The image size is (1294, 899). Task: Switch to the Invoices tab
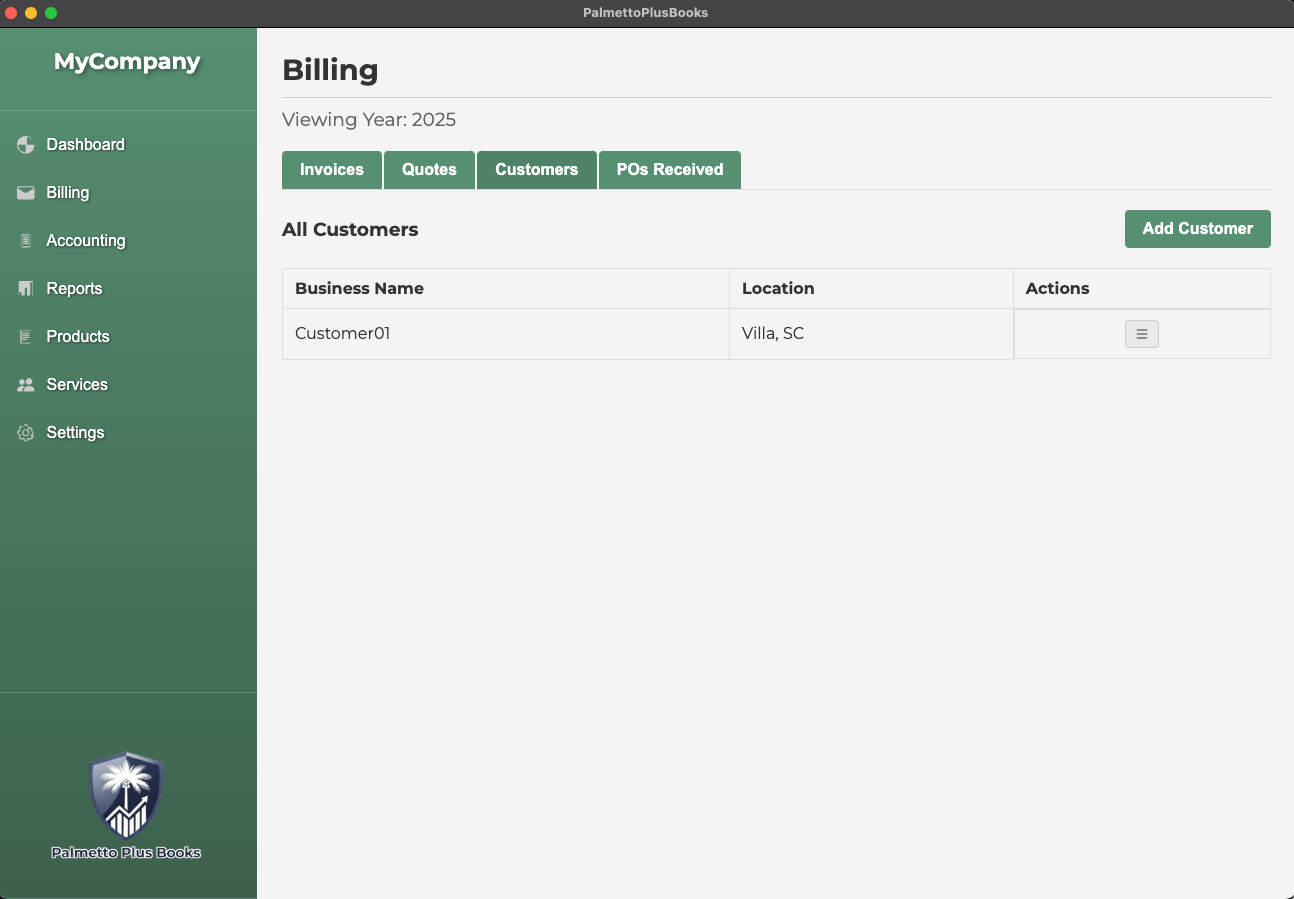[332, 170]
